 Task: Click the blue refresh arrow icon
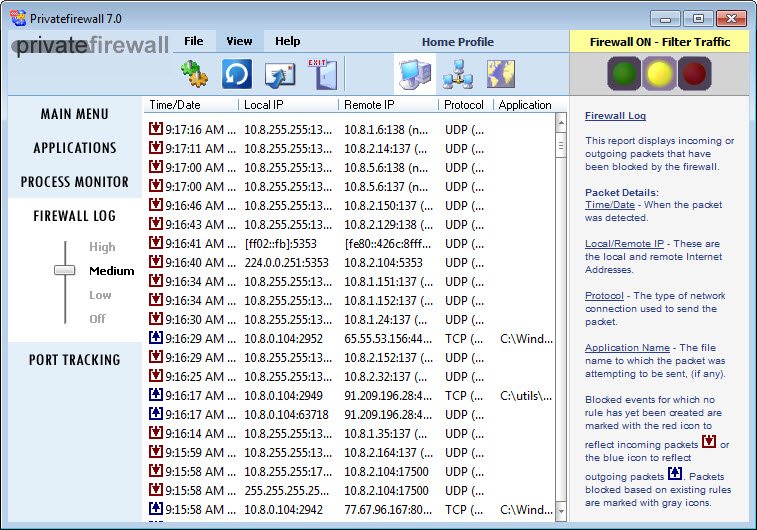point(237,74)
